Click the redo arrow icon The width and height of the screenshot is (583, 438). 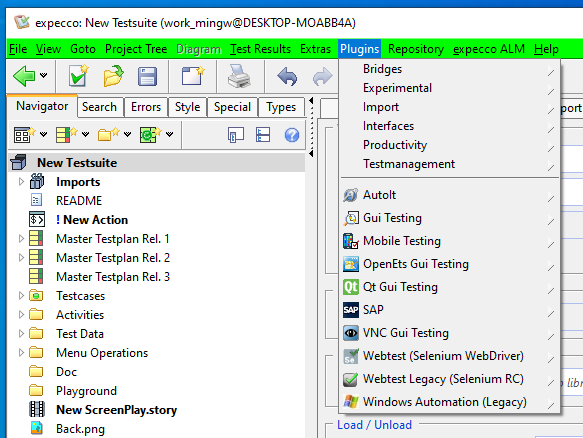322,76
